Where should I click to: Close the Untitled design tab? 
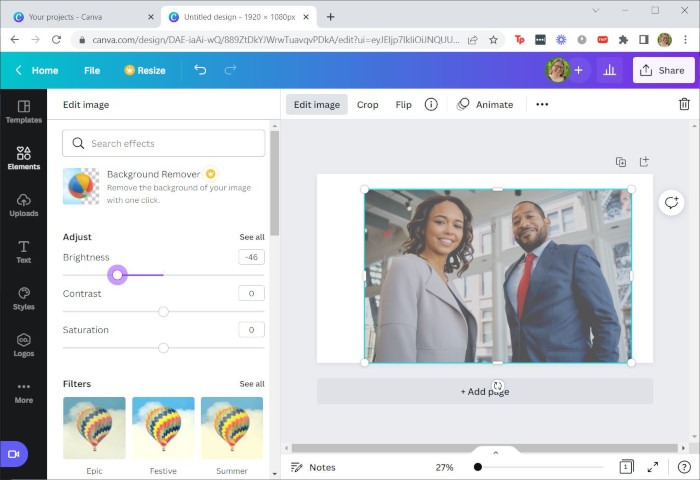[306, 17]
